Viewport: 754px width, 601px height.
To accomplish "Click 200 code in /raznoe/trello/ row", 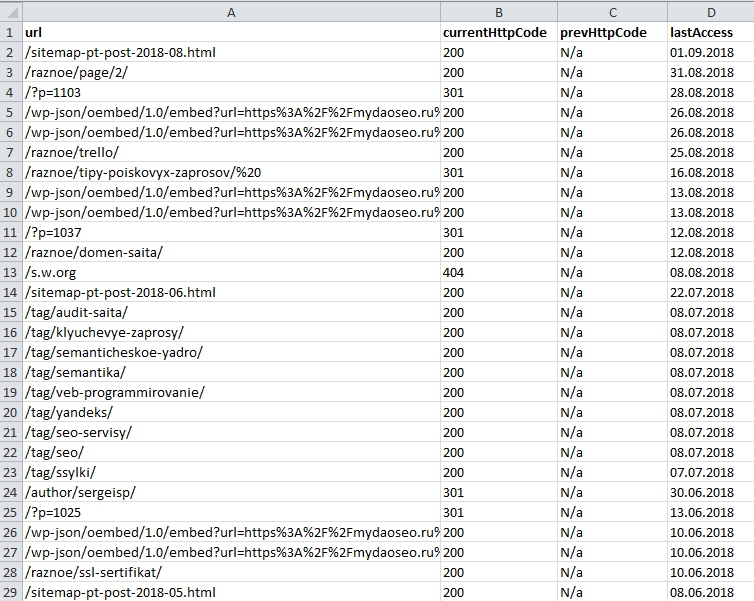I will (x=499, y=152).
